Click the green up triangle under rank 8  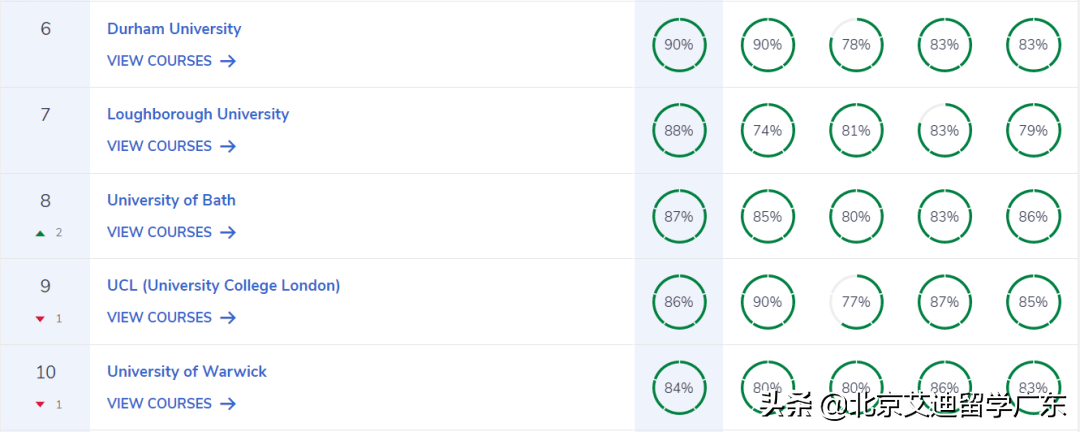click(x=40, y=233)
